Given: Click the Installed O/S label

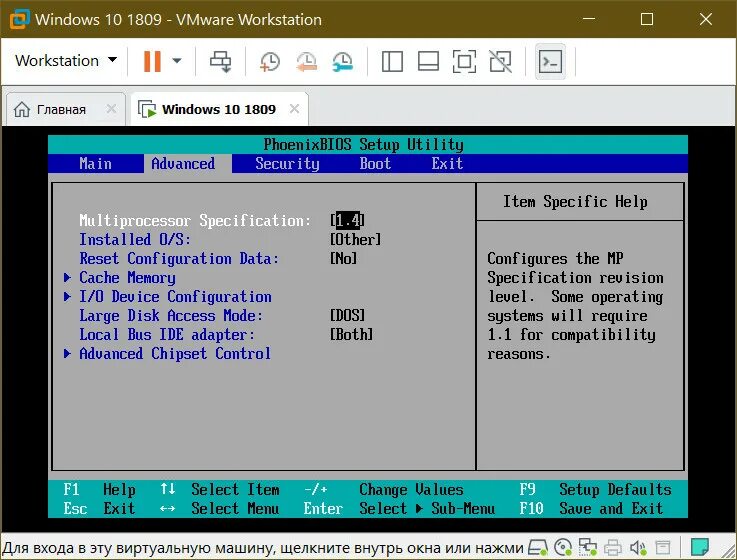Looking at the screenshot, I should click(135, 240).
